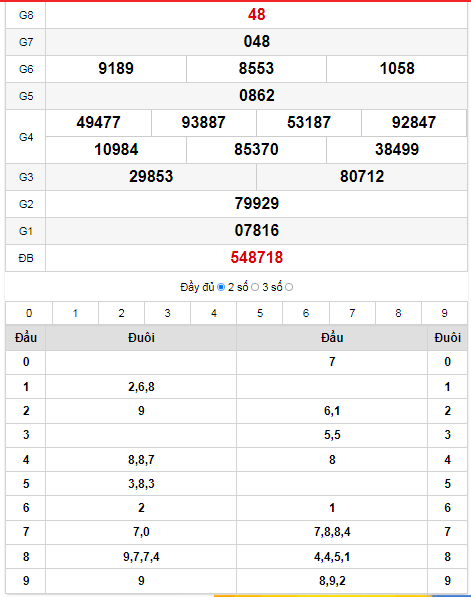Click the first "Đuôi" column header
This screenshot has height=597, width=471.
point(141,338)
